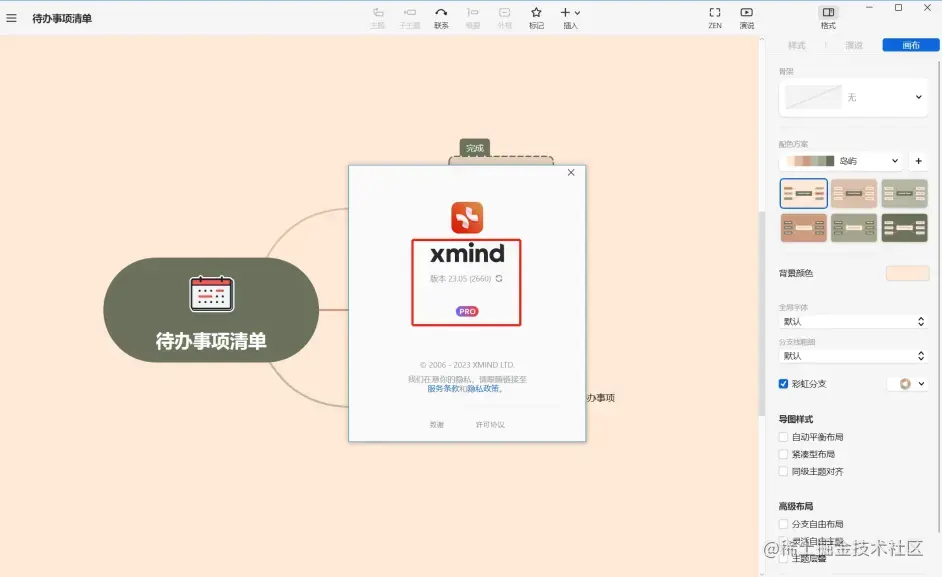Toggle the 格式 (format) panel

point(828,18)
